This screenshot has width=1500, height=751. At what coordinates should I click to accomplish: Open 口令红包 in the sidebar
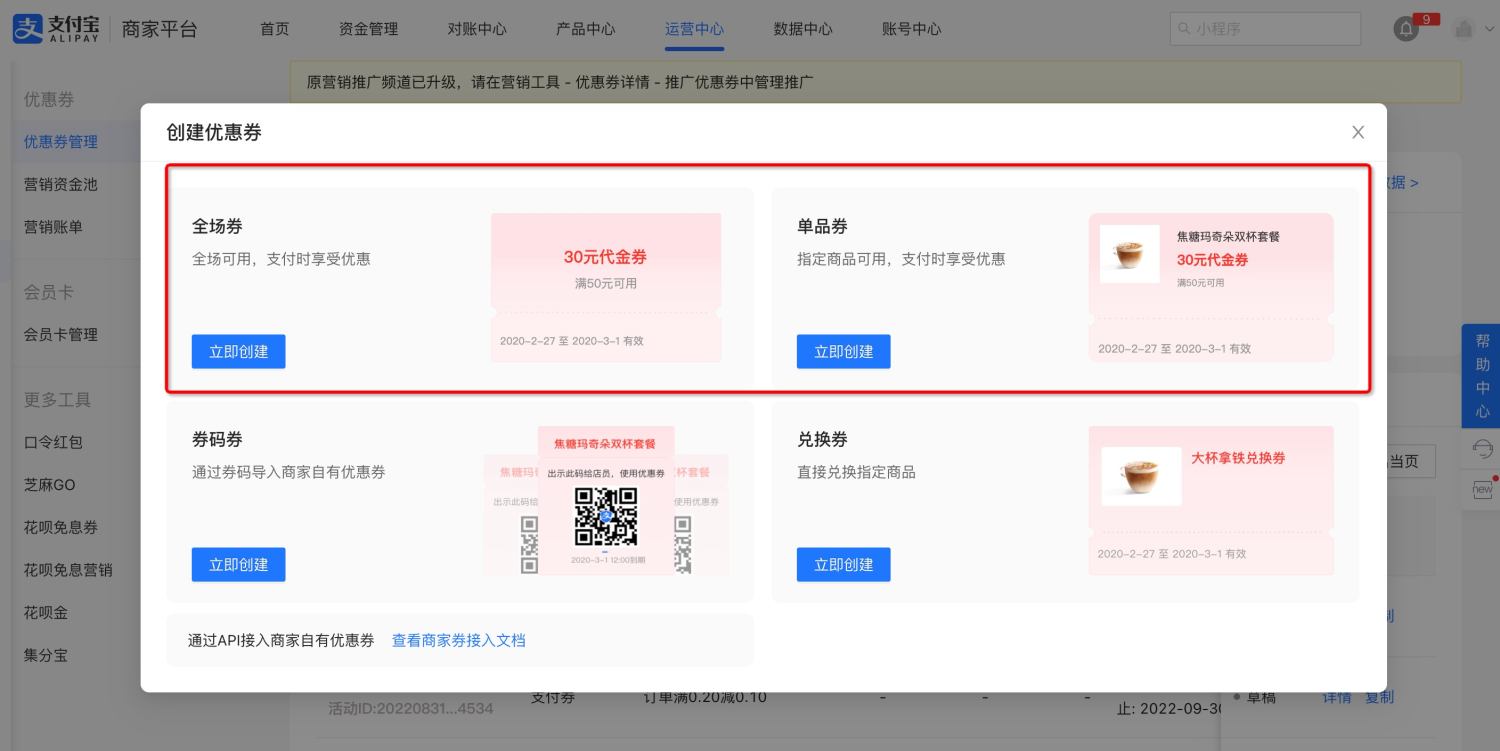point(53,442)
